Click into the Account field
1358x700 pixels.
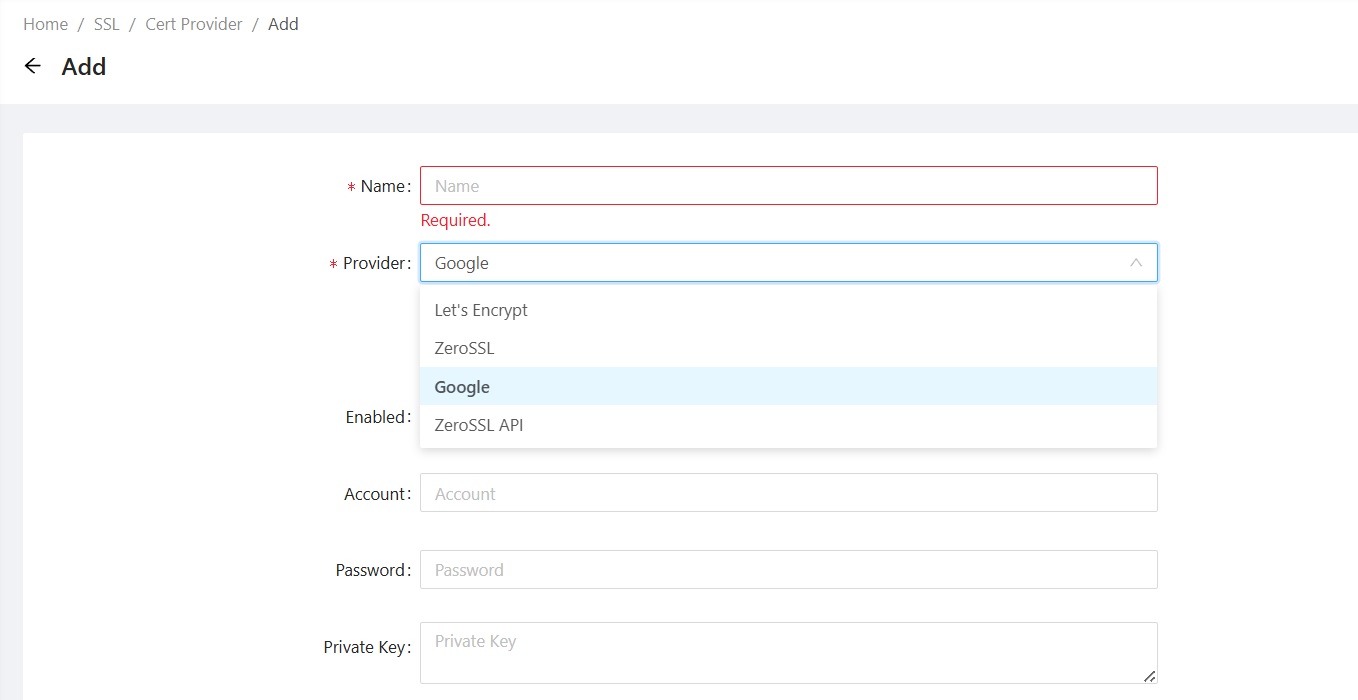coord(788,493)
